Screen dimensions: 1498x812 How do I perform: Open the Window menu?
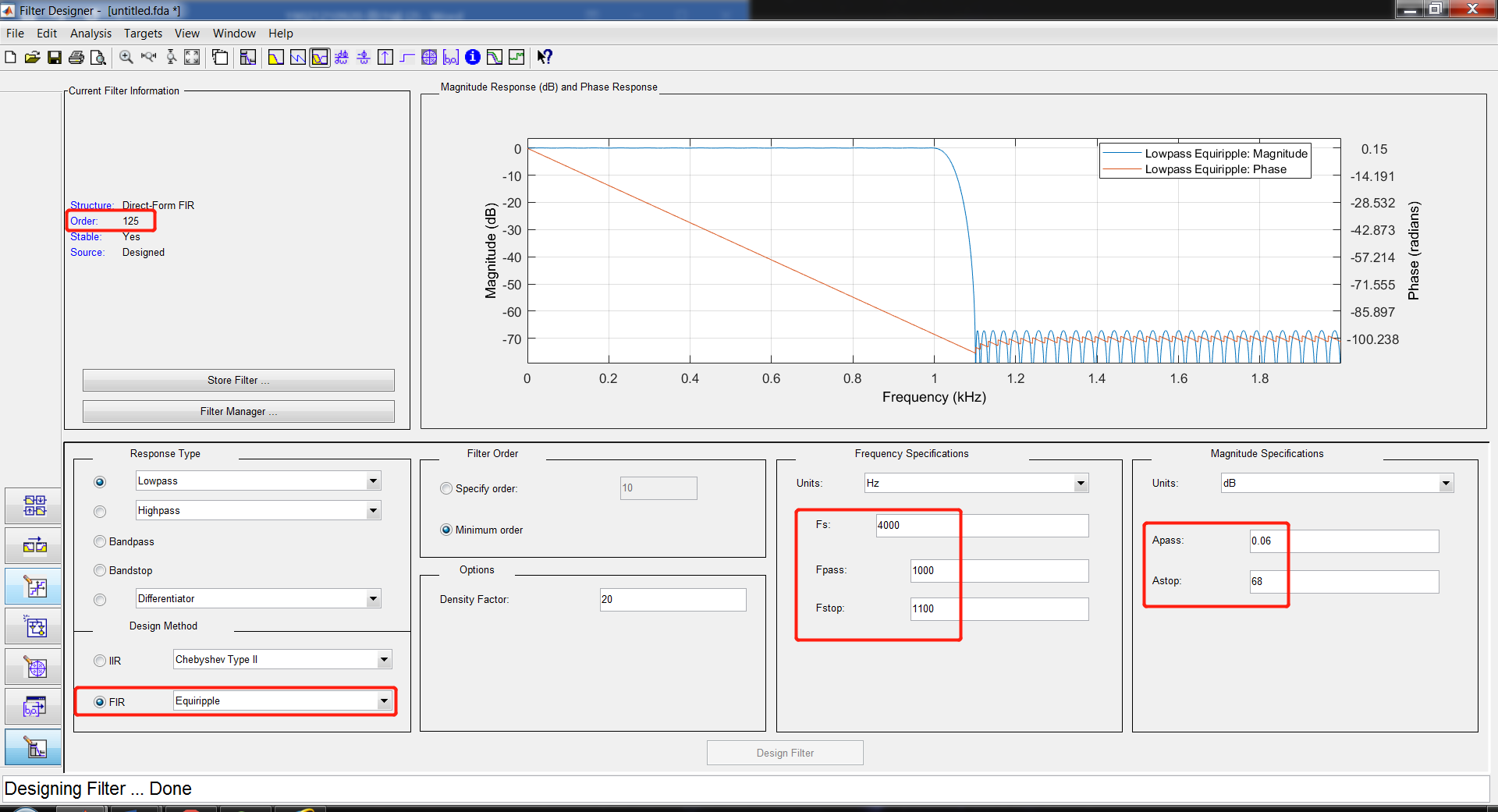point(234,34)
